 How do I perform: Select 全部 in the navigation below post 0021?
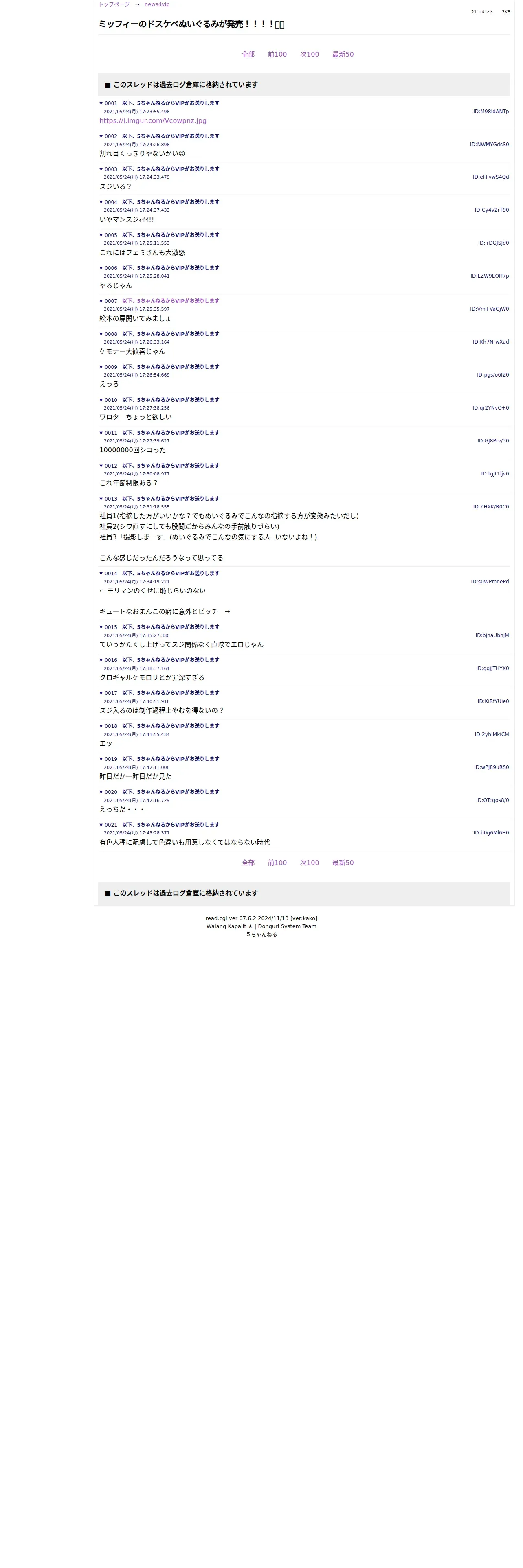pos(248,863)
